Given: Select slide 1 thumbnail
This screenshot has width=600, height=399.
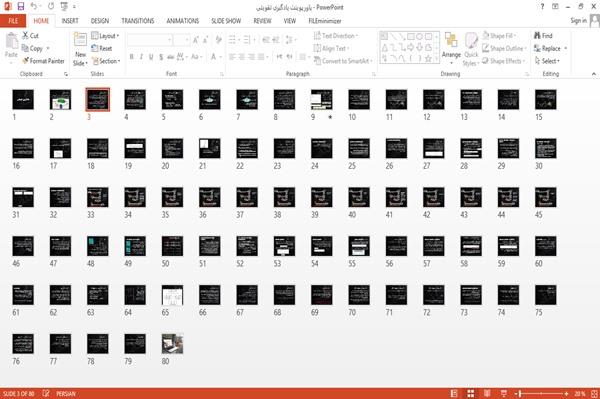Looking at the screenshot, I should click(23, 99).
